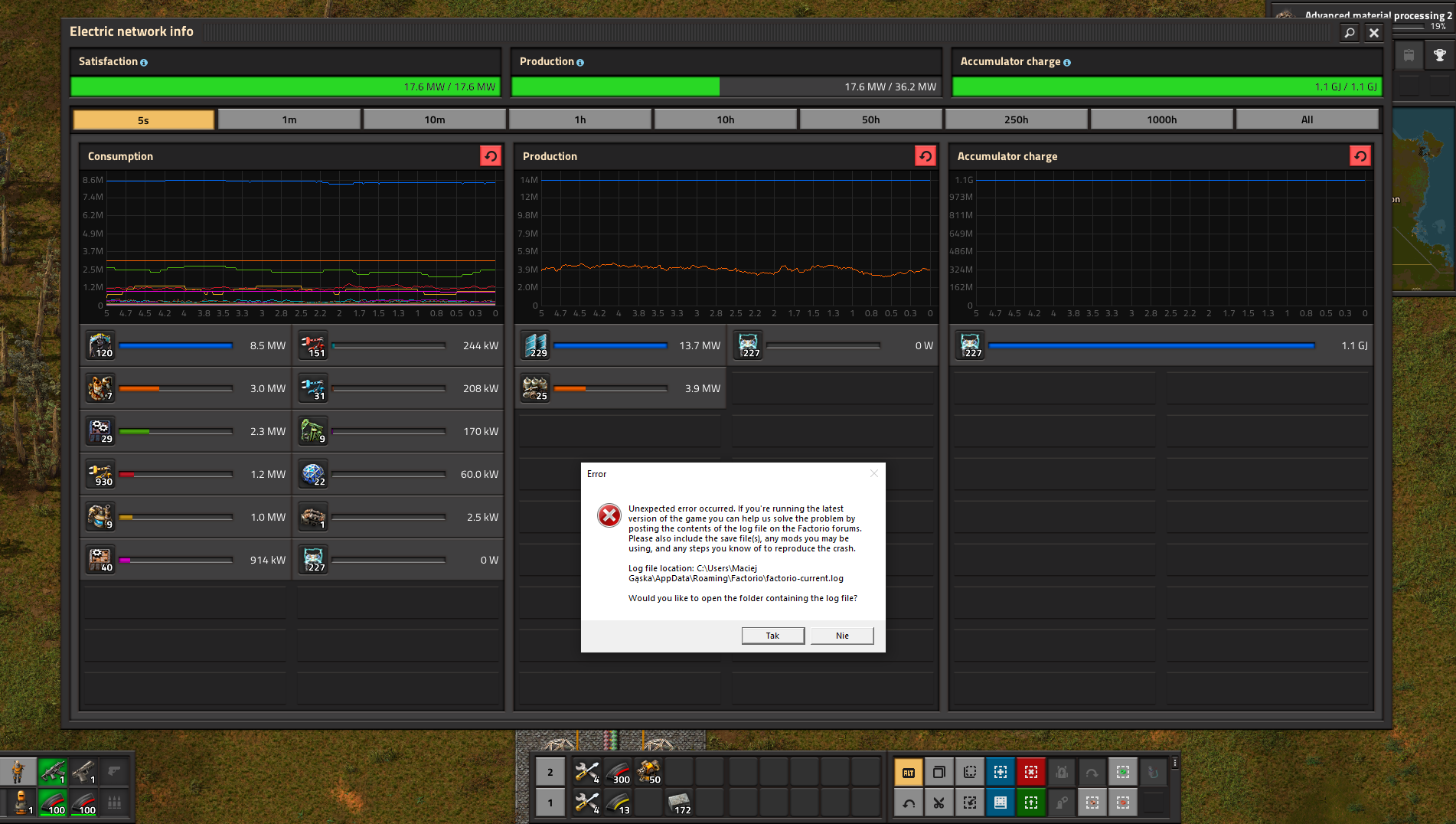1456x824 pixels.
Task: Select the All time range tab
Action: pyautogui.click(x=1307, y=119)
